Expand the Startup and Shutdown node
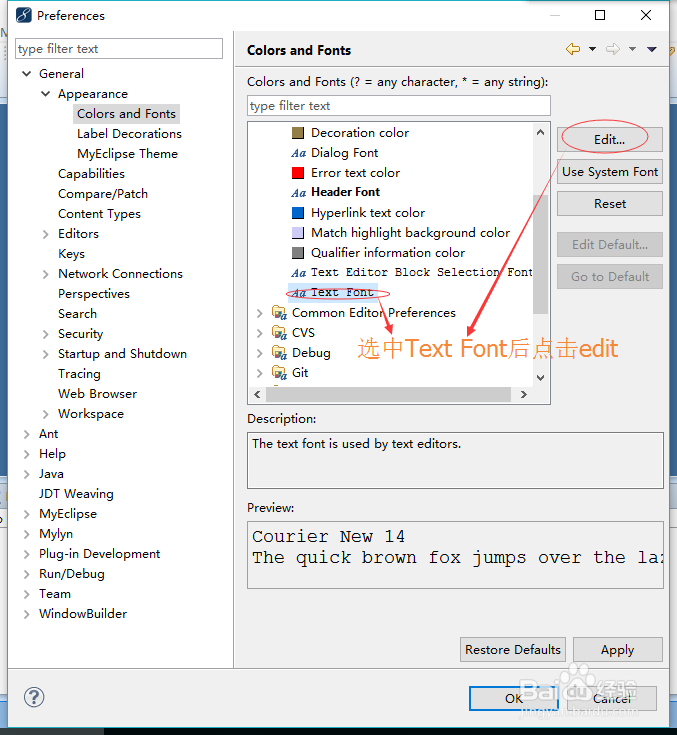677x735 pixels. click(45, 354)
